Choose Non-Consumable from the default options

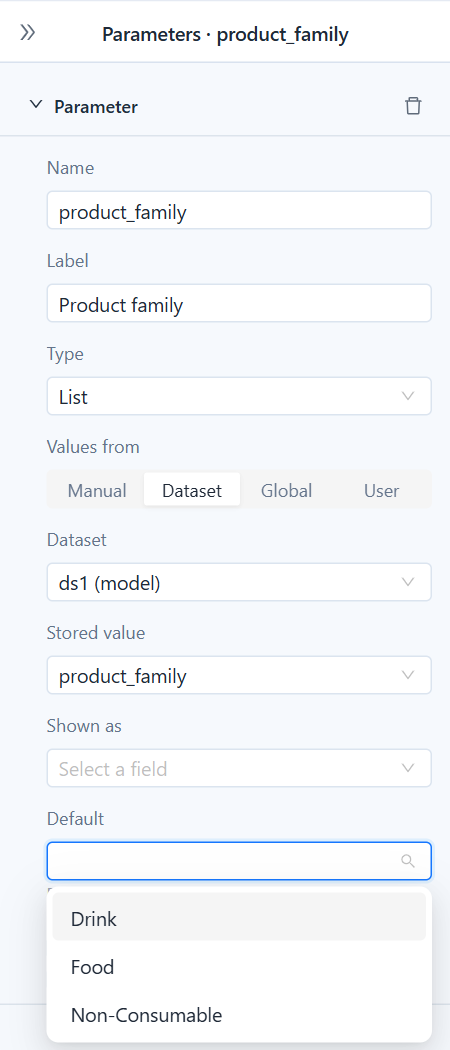[239, 1013]
